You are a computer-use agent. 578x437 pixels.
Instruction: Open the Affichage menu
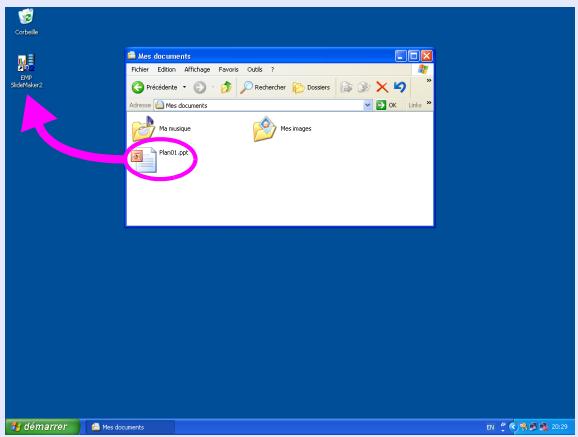click(x=197, y=69)
